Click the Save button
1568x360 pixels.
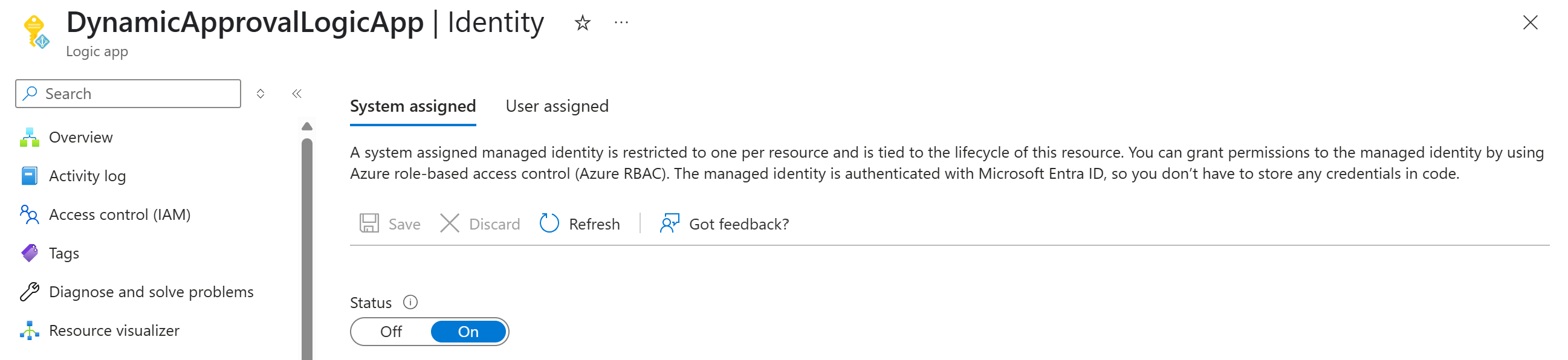click(390, 223)
